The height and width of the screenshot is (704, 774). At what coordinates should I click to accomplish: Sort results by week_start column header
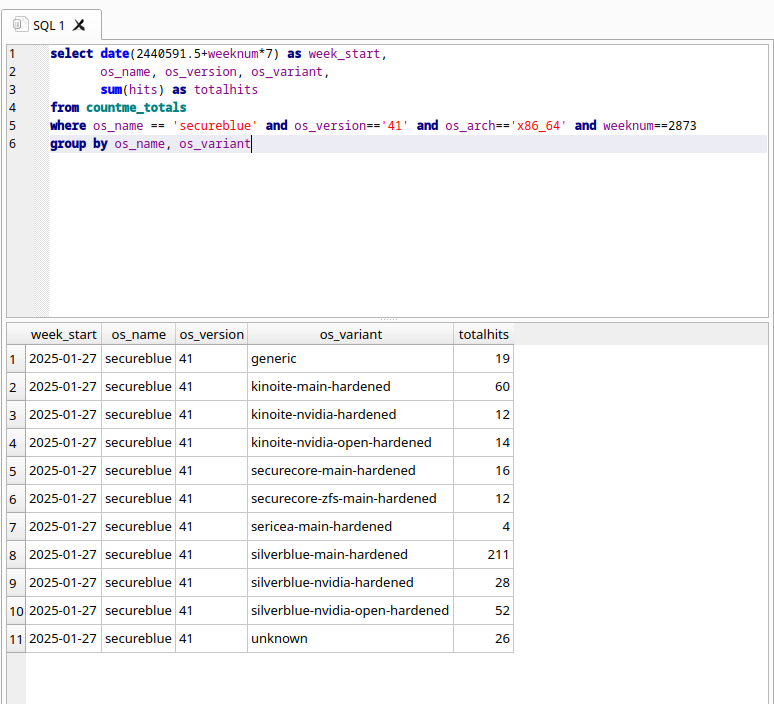[x=63, y=334]
